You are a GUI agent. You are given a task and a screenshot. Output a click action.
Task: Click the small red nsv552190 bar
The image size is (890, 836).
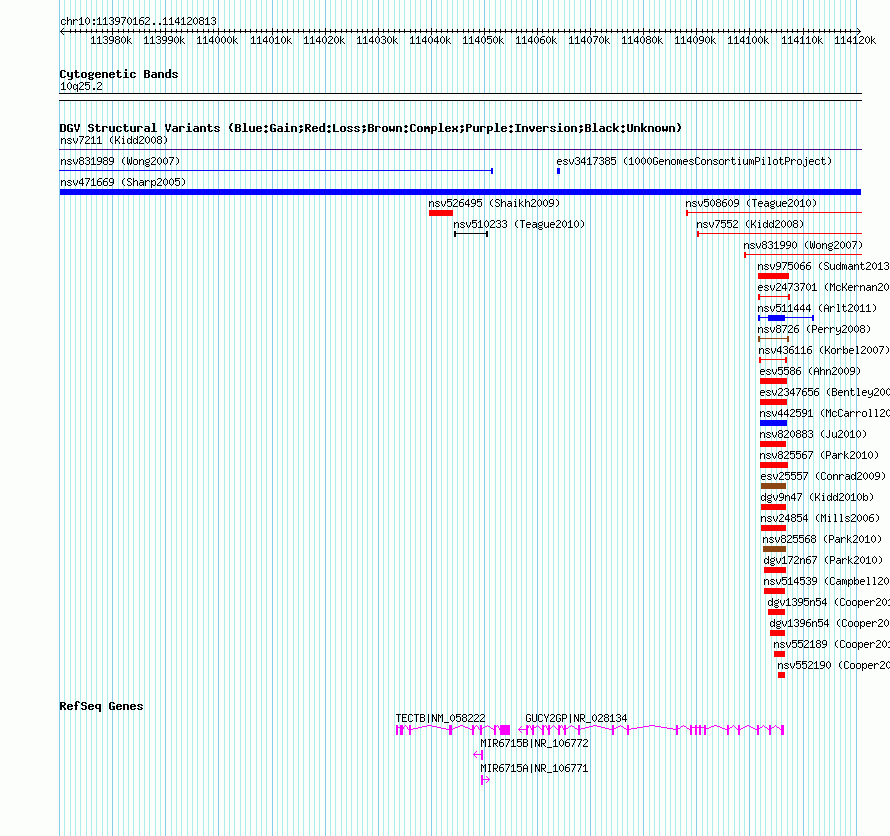(782, 675)
